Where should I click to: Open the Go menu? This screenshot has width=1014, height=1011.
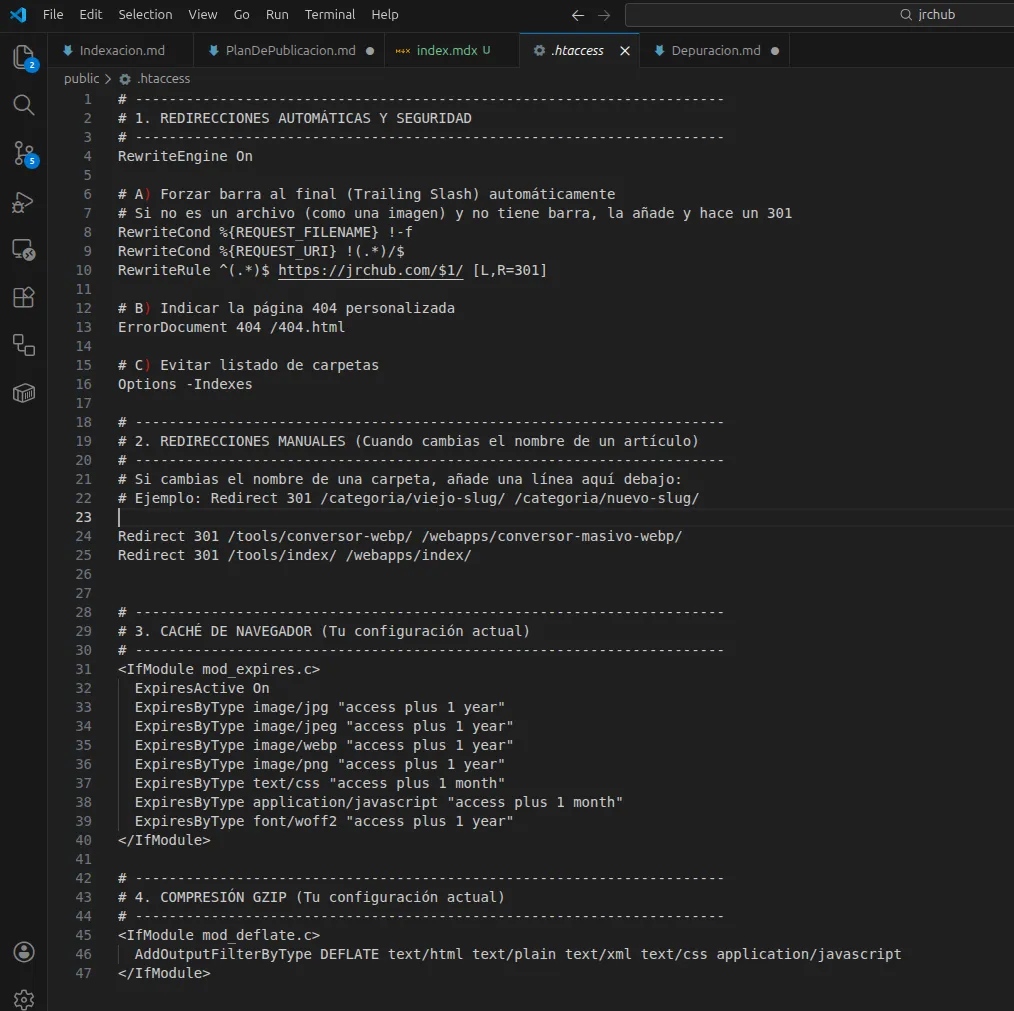(241, 14)
